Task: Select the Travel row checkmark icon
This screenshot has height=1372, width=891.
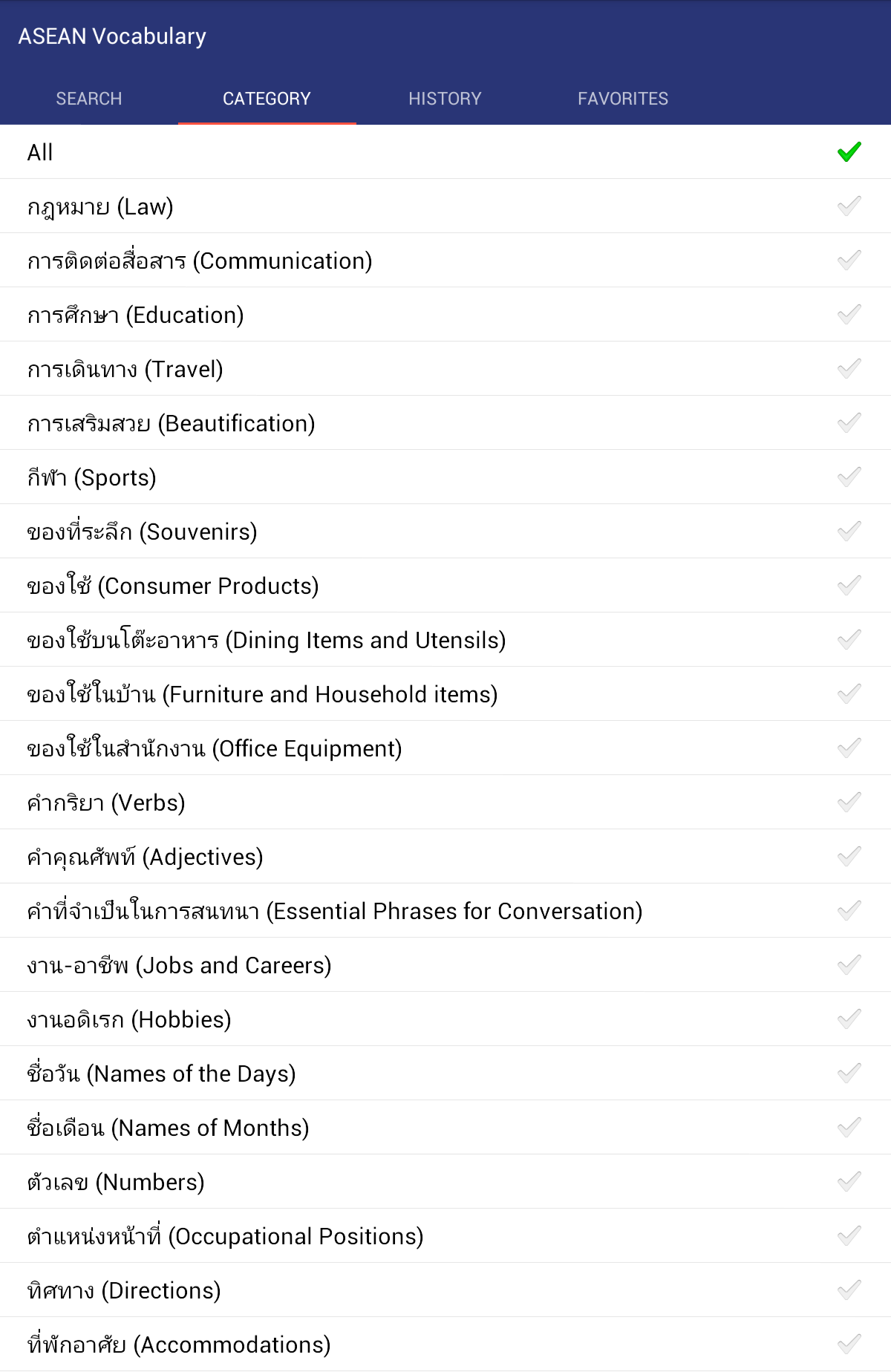Action: [x=849, y=369]
